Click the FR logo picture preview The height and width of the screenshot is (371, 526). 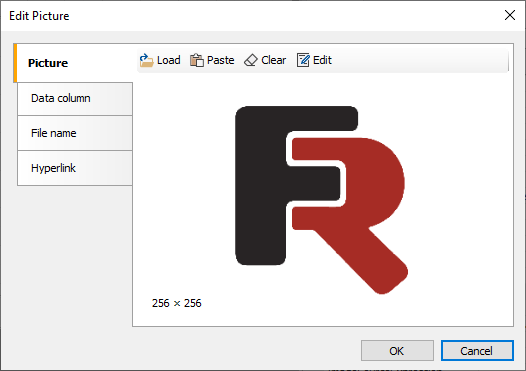pos(321,200)
